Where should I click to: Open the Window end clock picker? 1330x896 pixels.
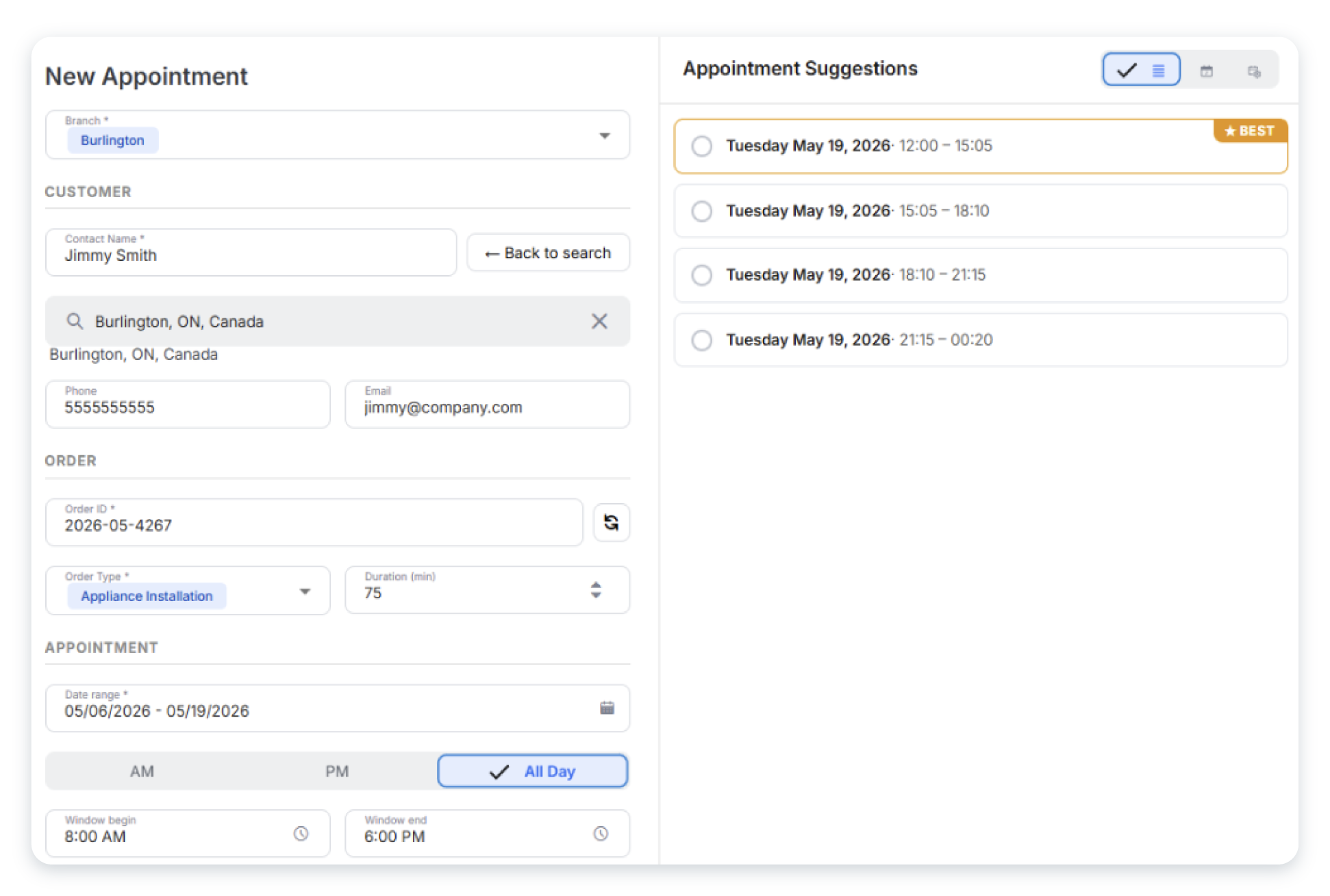(601, 834)
